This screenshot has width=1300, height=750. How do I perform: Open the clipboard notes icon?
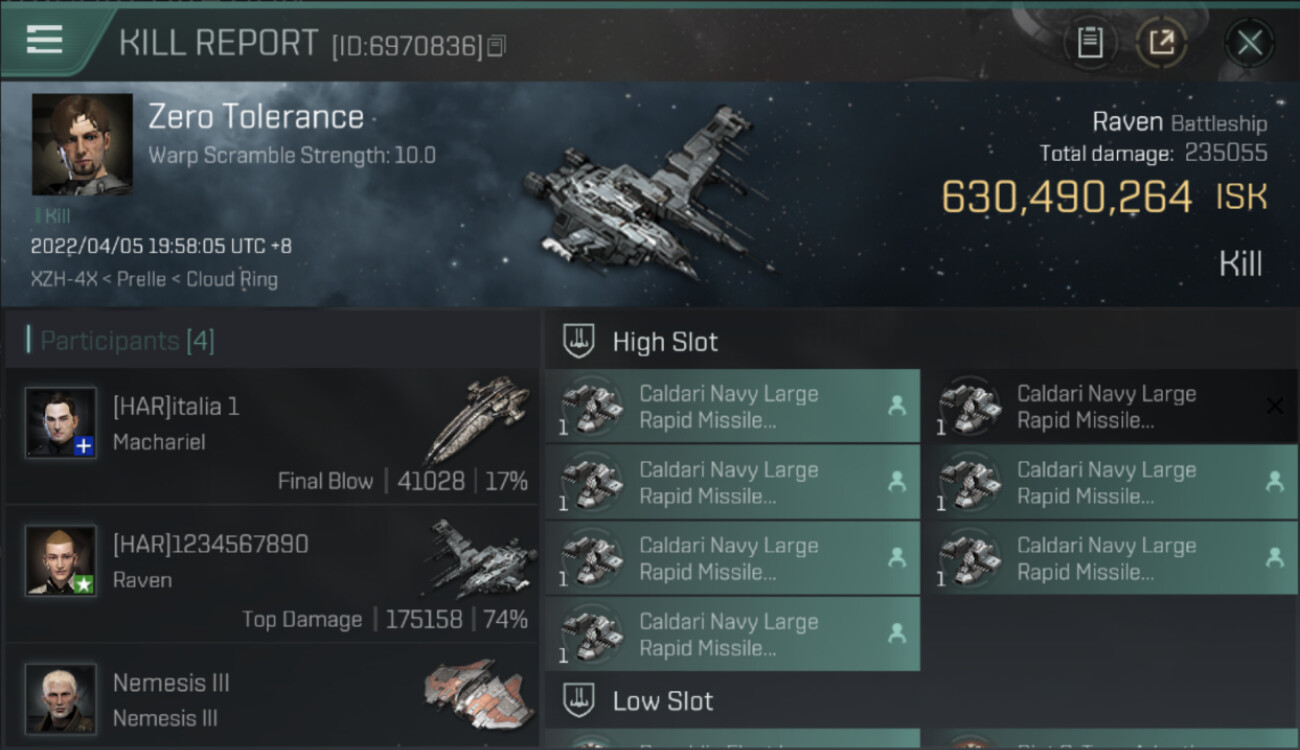(1090, 42)
